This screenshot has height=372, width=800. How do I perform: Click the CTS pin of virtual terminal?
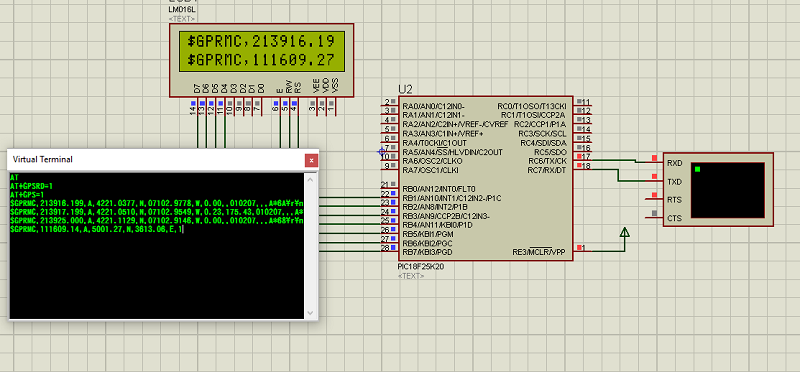[674, 218]
